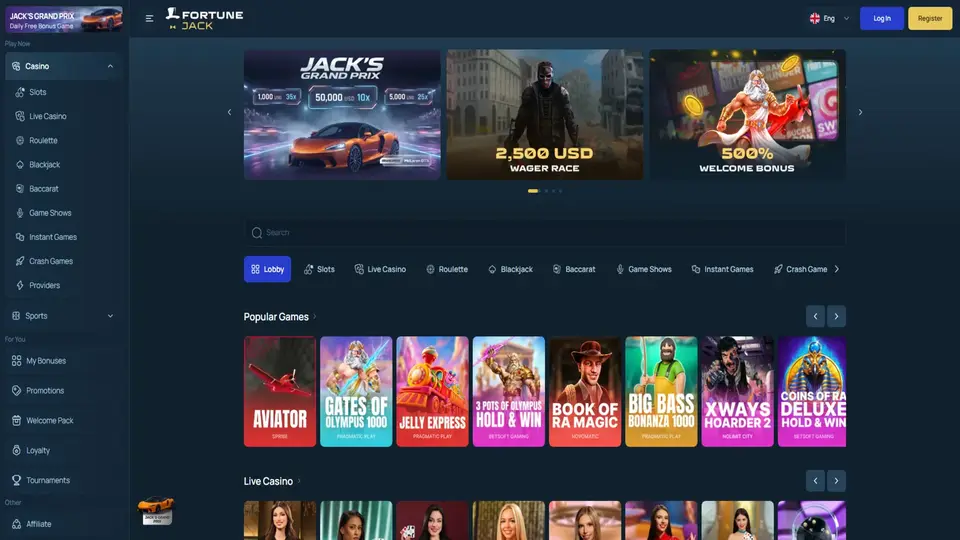Image resolution: width=960 pixels, height=540 pixels.
Task: Click the search input field
Action: tap(545, 233)
